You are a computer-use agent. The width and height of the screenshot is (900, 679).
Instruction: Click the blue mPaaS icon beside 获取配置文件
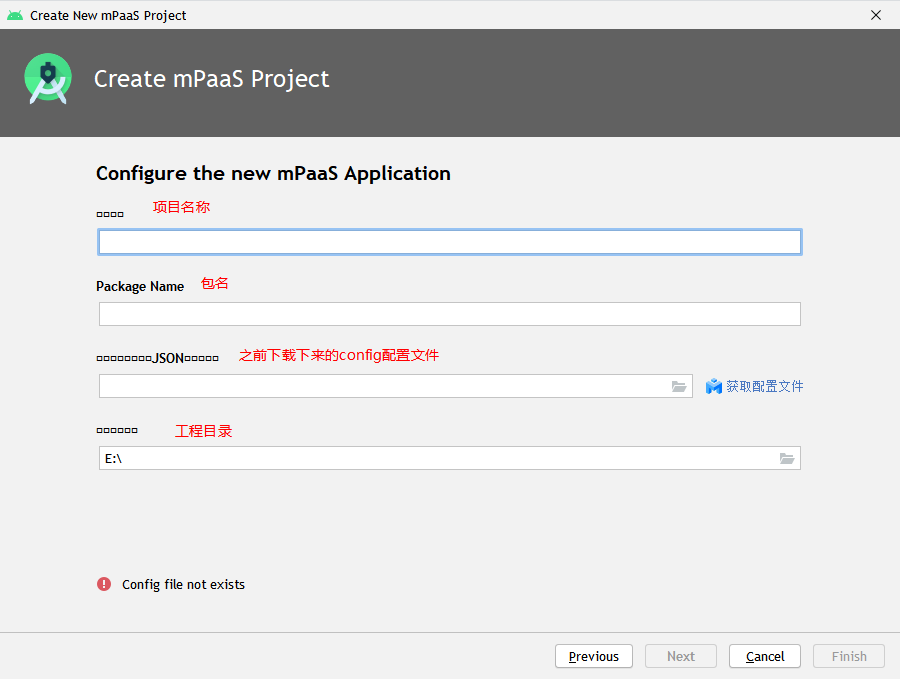[713, 386]
